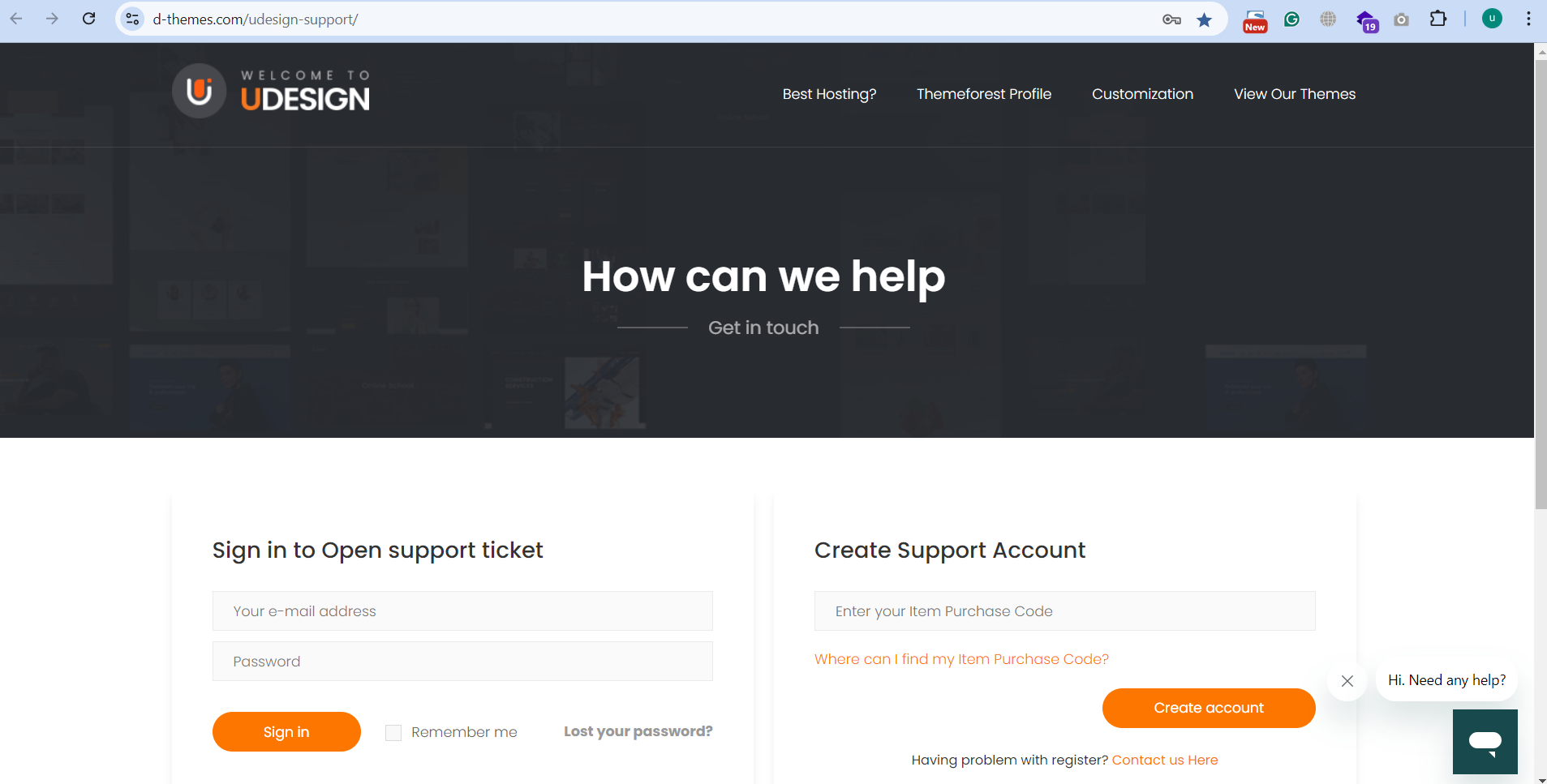The image size is (1547, 784).
Task: Click the Create account button
Action: (x=1209, y=708)
